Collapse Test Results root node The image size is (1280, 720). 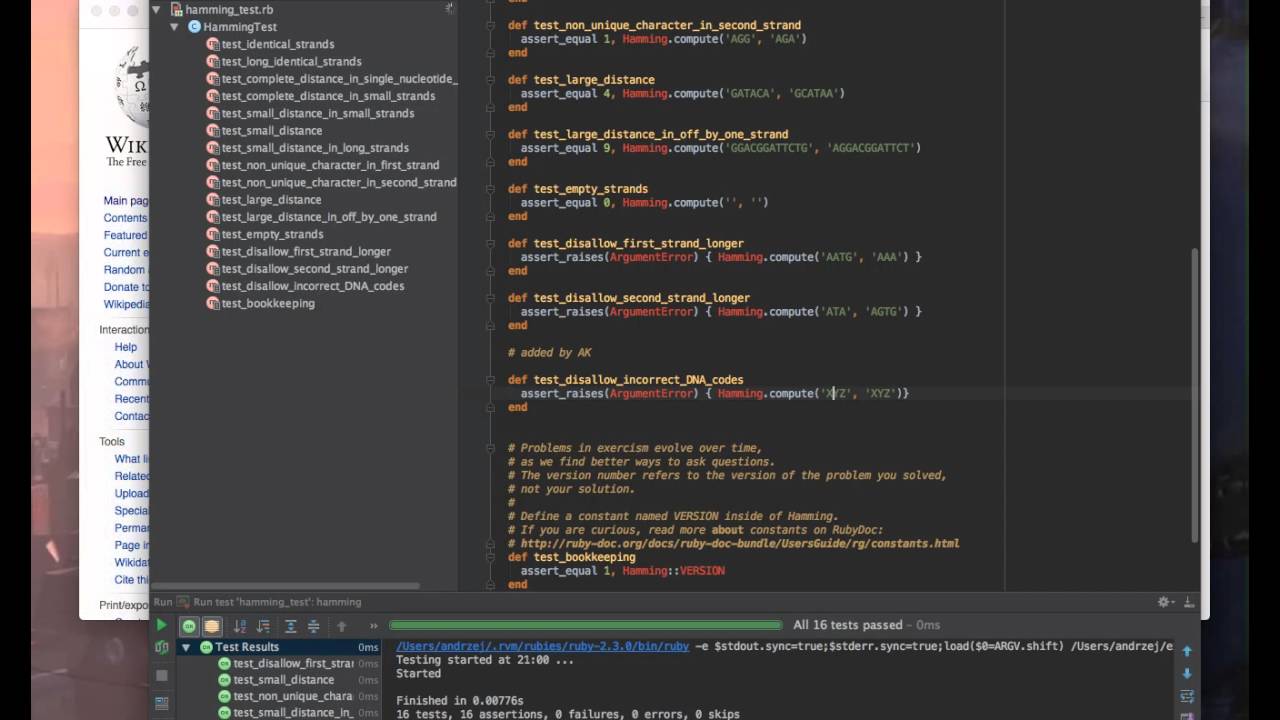click(x=186, y=647)
